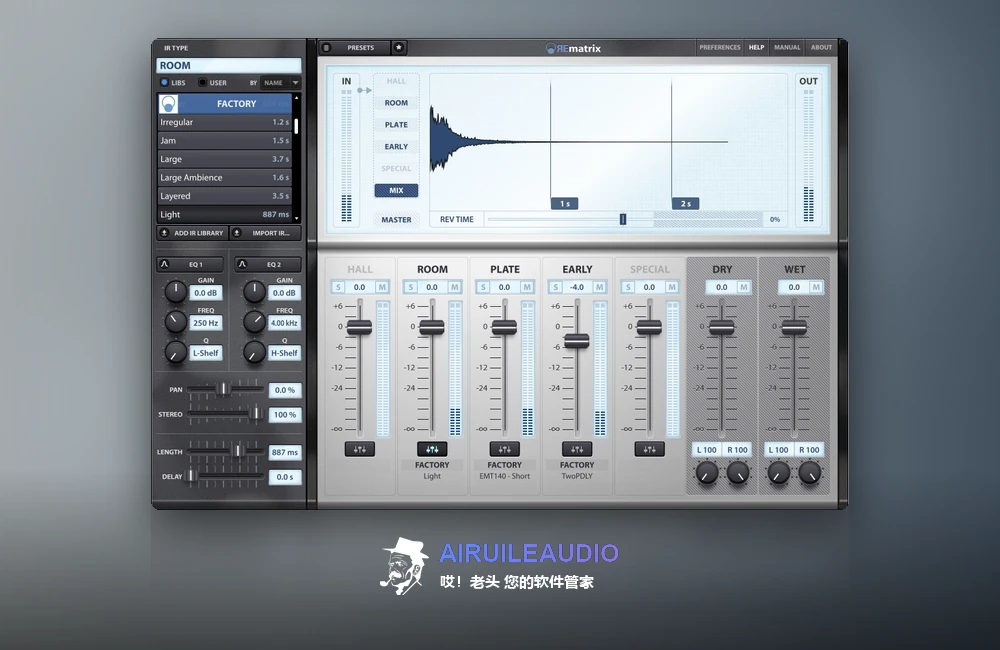The width and height of the screenshot is (1000, 650).
Task: Solo the ROOM channel
Action: 411,287
